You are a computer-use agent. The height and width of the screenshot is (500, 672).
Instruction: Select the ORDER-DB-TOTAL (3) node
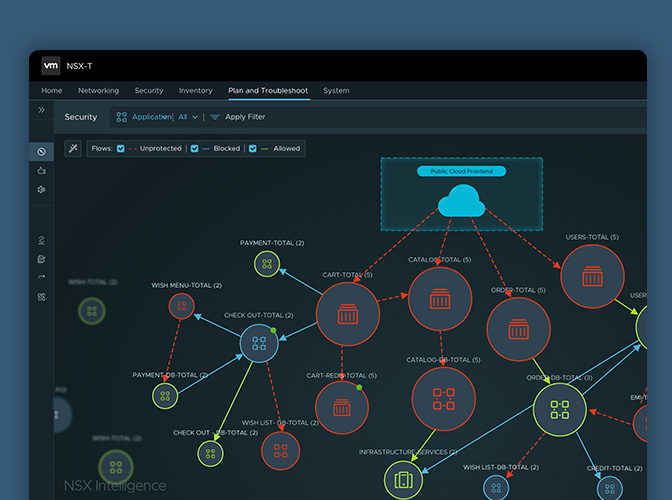tap(560, 410)
